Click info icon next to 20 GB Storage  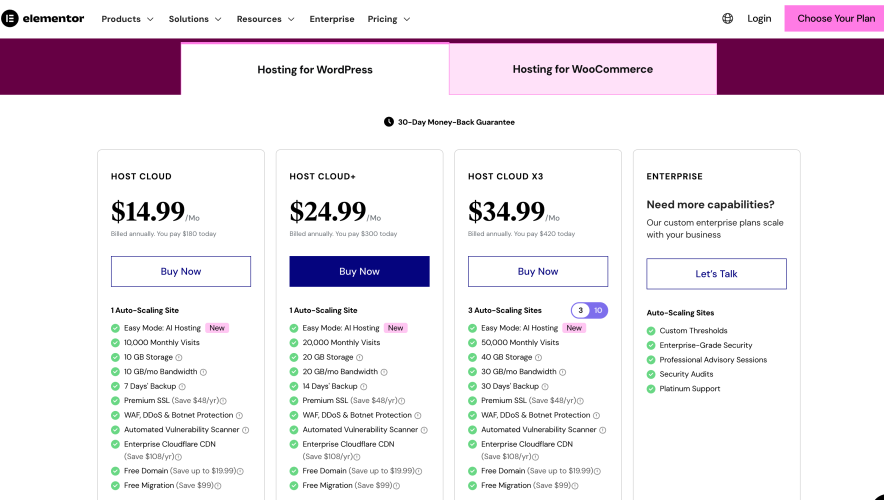pos(360,357)
